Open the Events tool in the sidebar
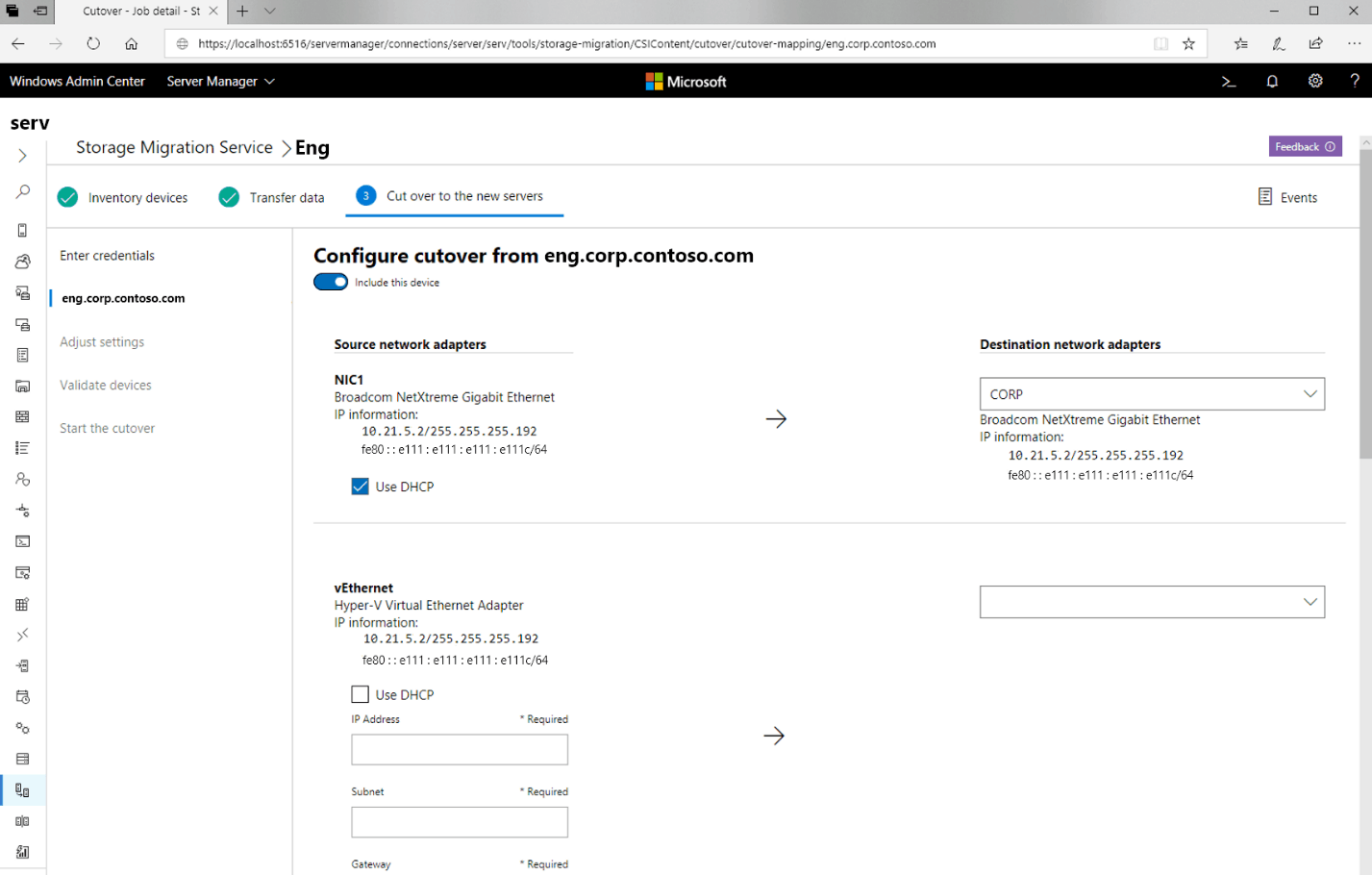The height and width of the screenshot is (875, 1372). click(x=22, y=356)
